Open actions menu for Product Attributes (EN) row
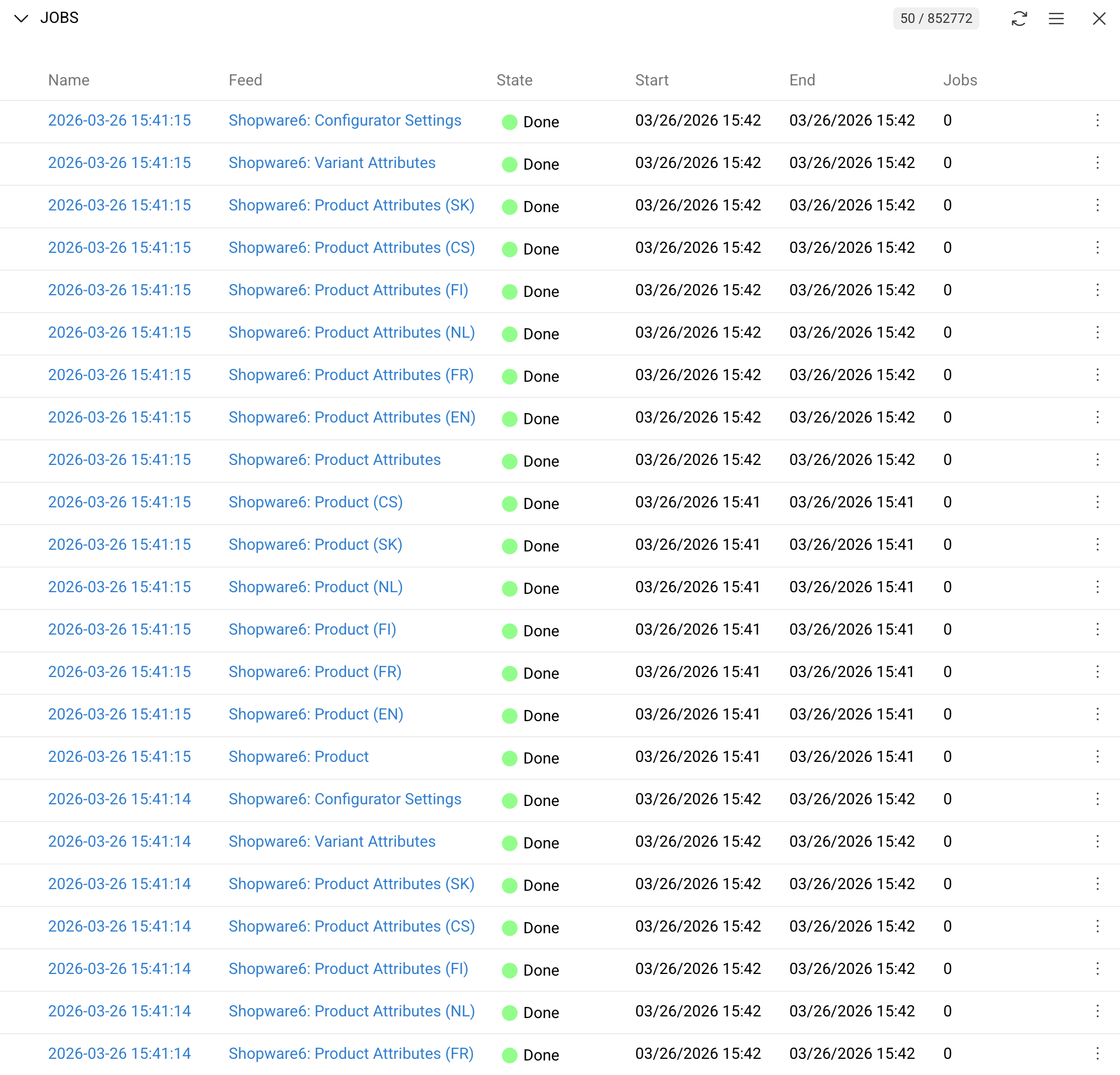 click(1097, 417)
